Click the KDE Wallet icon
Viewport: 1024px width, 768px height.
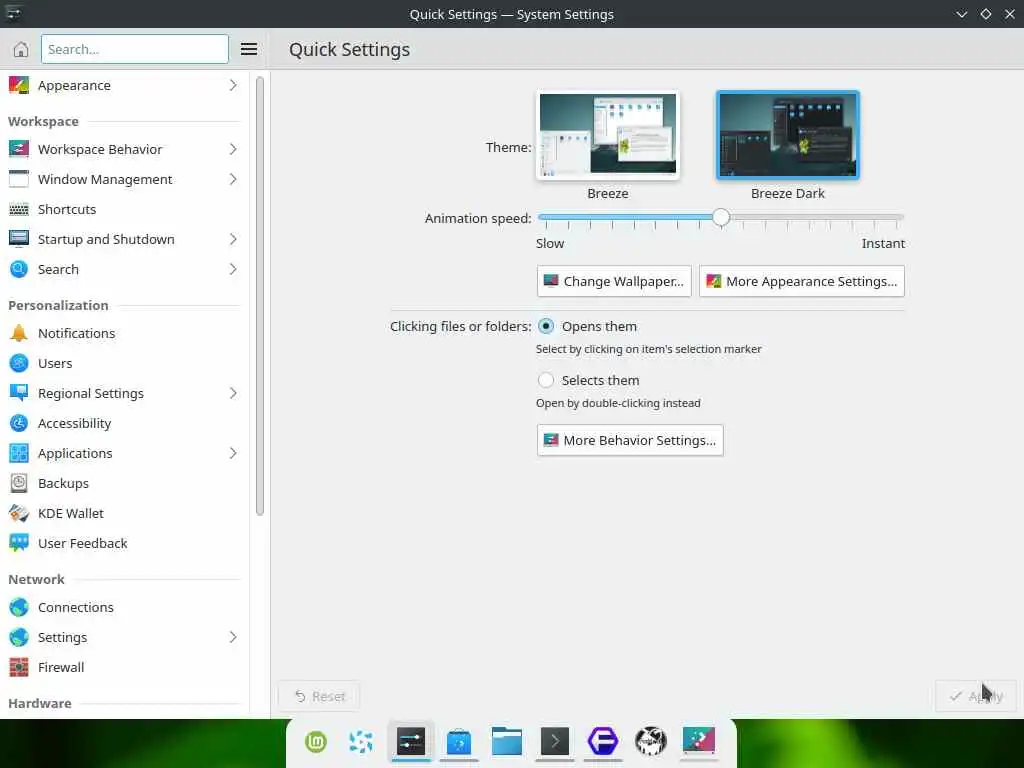[19, 513]
